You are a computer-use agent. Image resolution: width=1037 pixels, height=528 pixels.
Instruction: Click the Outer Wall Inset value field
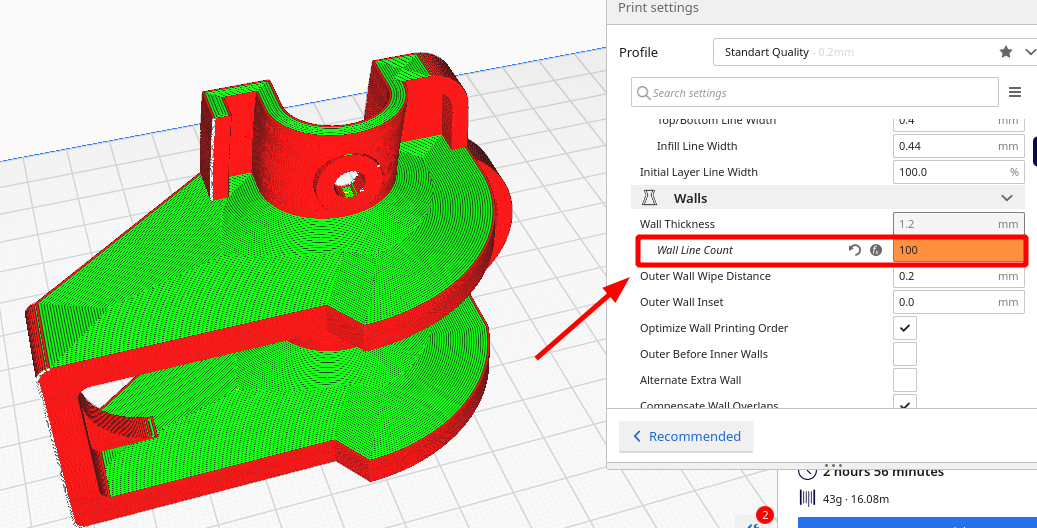tap(958, 302)
